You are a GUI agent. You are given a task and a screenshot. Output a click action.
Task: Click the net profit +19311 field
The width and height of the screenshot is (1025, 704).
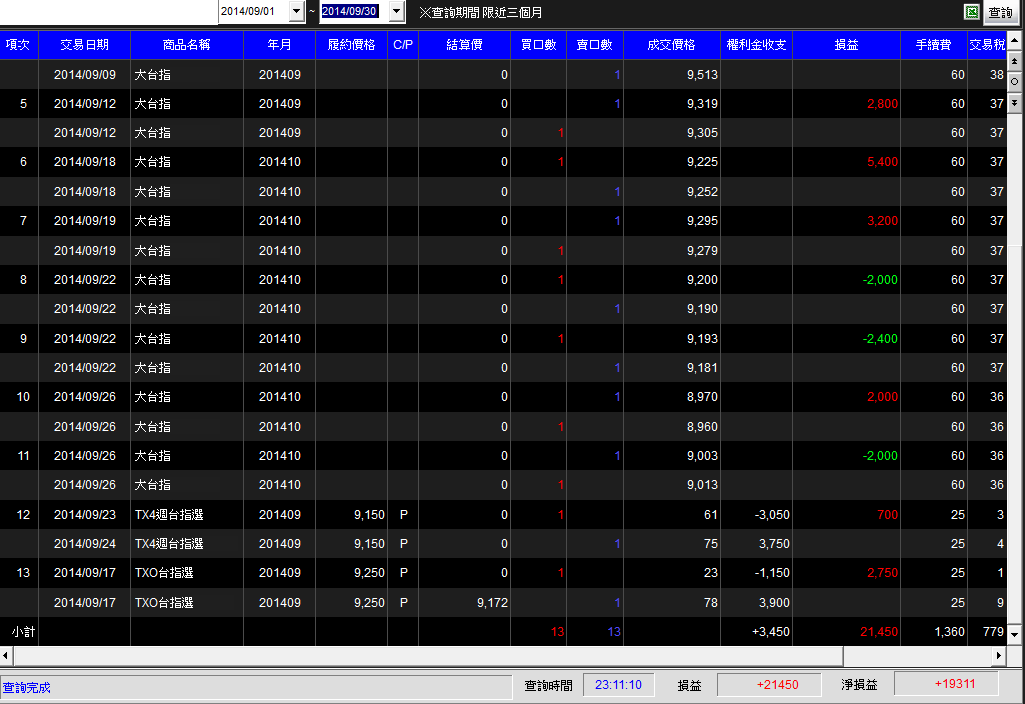[947, 684]
